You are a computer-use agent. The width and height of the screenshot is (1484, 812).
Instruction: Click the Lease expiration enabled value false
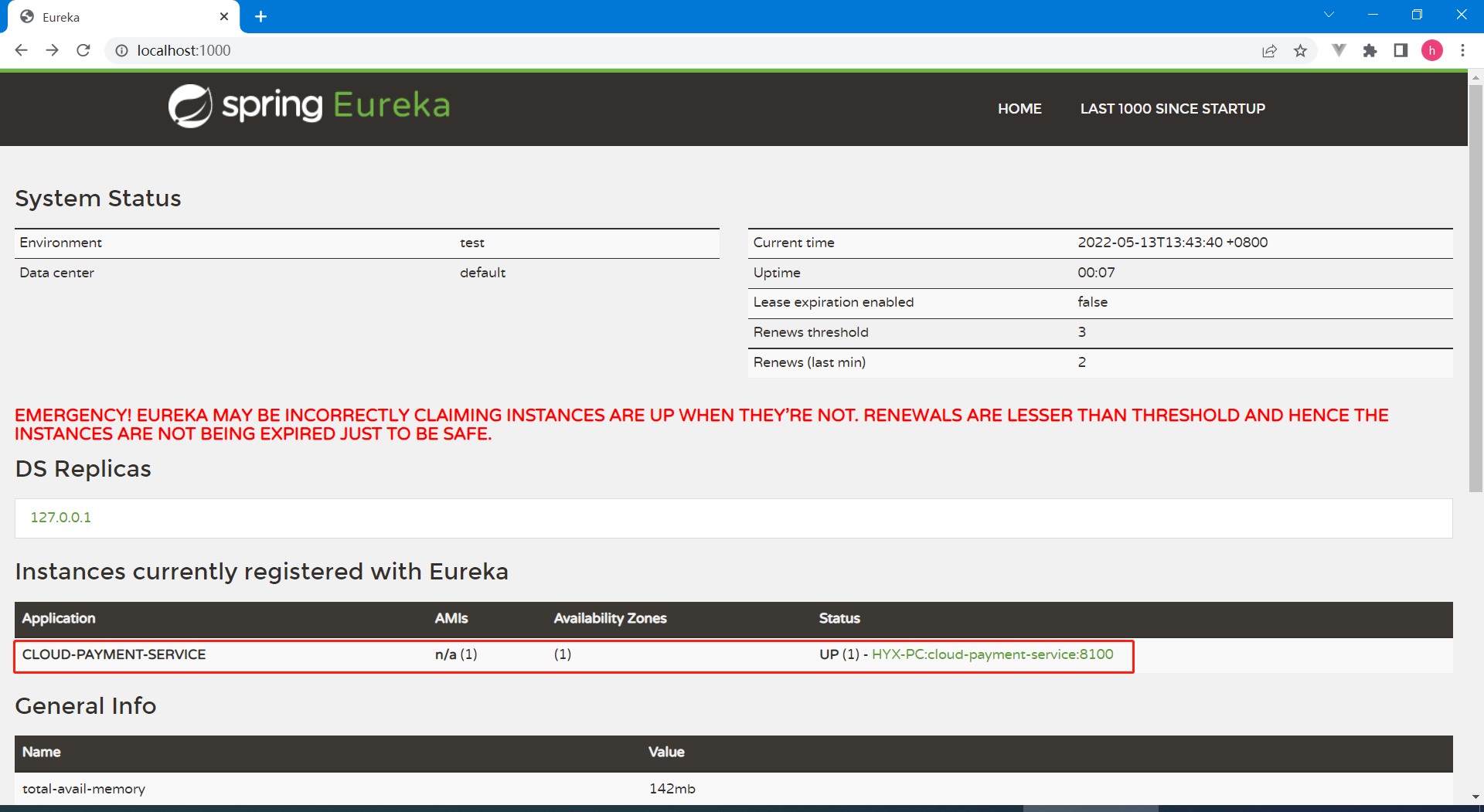pos(1092,302)
